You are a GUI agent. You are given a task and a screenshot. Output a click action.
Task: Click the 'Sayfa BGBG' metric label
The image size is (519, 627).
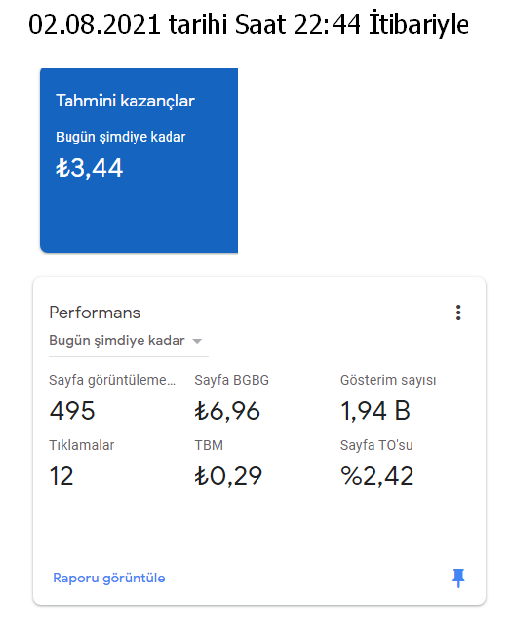coord(232,380)
